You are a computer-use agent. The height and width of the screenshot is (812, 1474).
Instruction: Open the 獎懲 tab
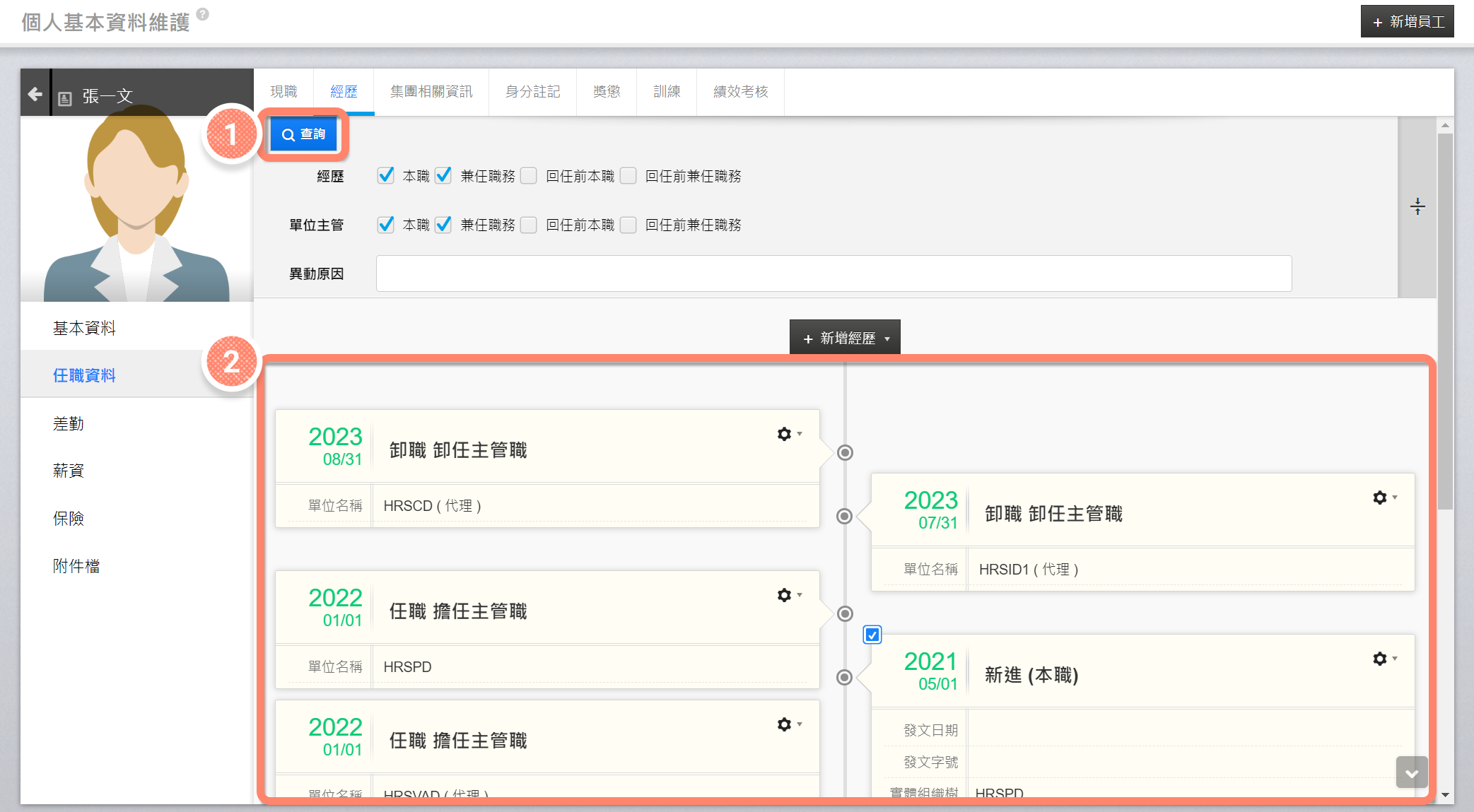pyautogui.click(x=606, y=91)
